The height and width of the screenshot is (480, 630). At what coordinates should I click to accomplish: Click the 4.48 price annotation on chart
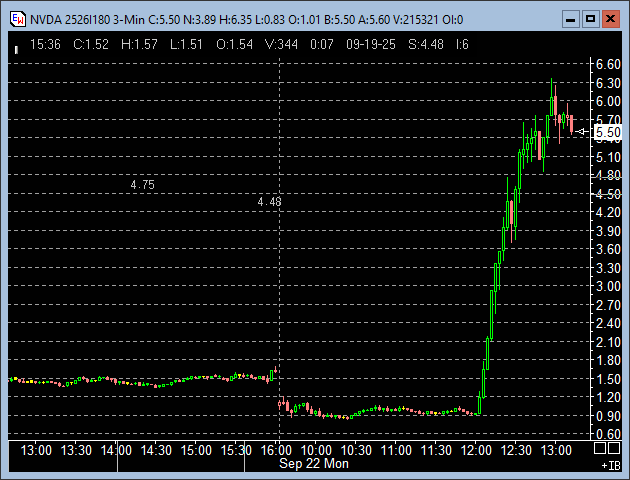[x=269, y=202]
